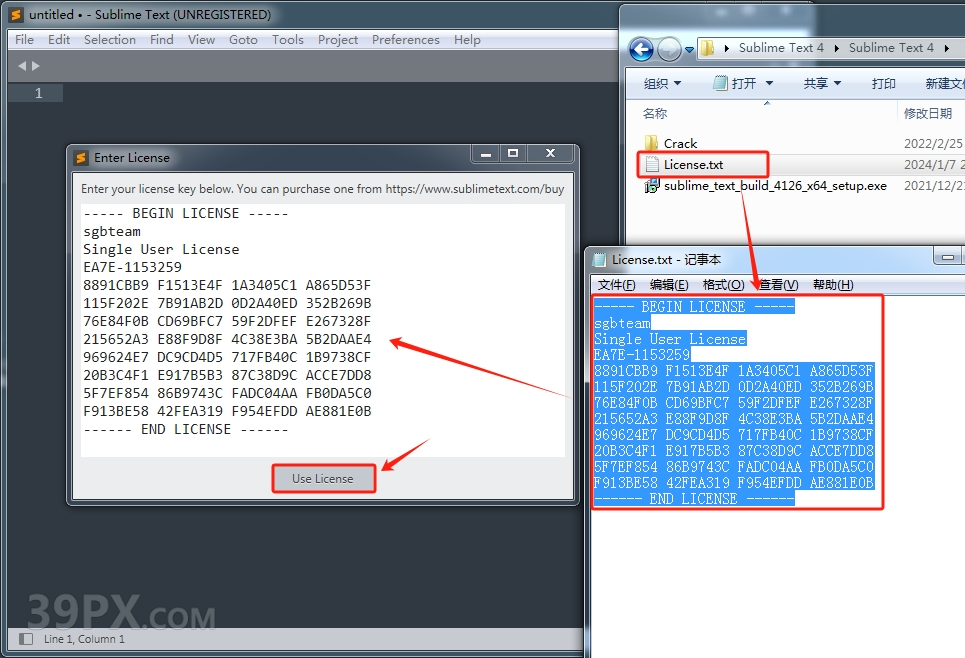Screen dimensions: 965x658
Task: Close the Enter License dialog
Action: point(551,154)
